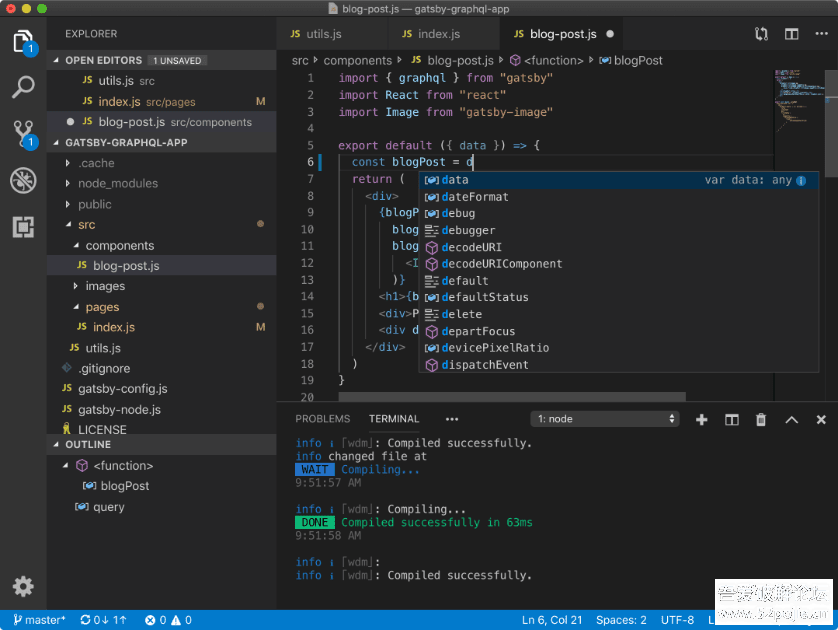Click Spaces: 2 indentation setting

tap(621, 620)
